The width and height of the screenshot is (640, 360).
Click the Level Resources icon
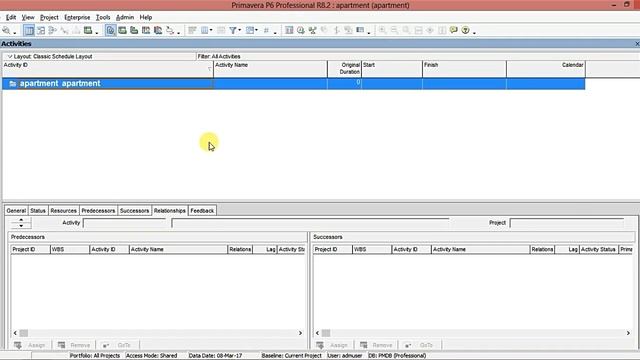[x=313, y=30]
